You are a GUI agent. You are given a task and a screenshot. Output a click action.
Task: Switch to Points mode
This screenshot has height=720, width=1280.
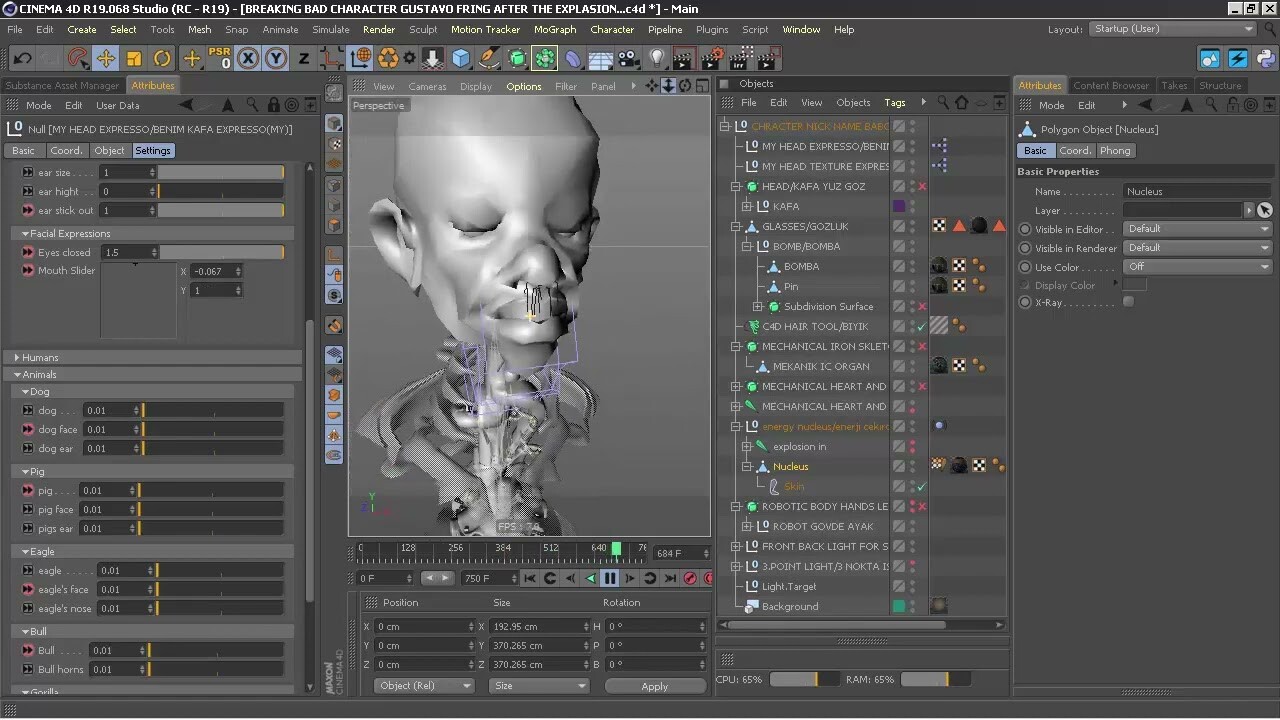(x=334, y=187)
